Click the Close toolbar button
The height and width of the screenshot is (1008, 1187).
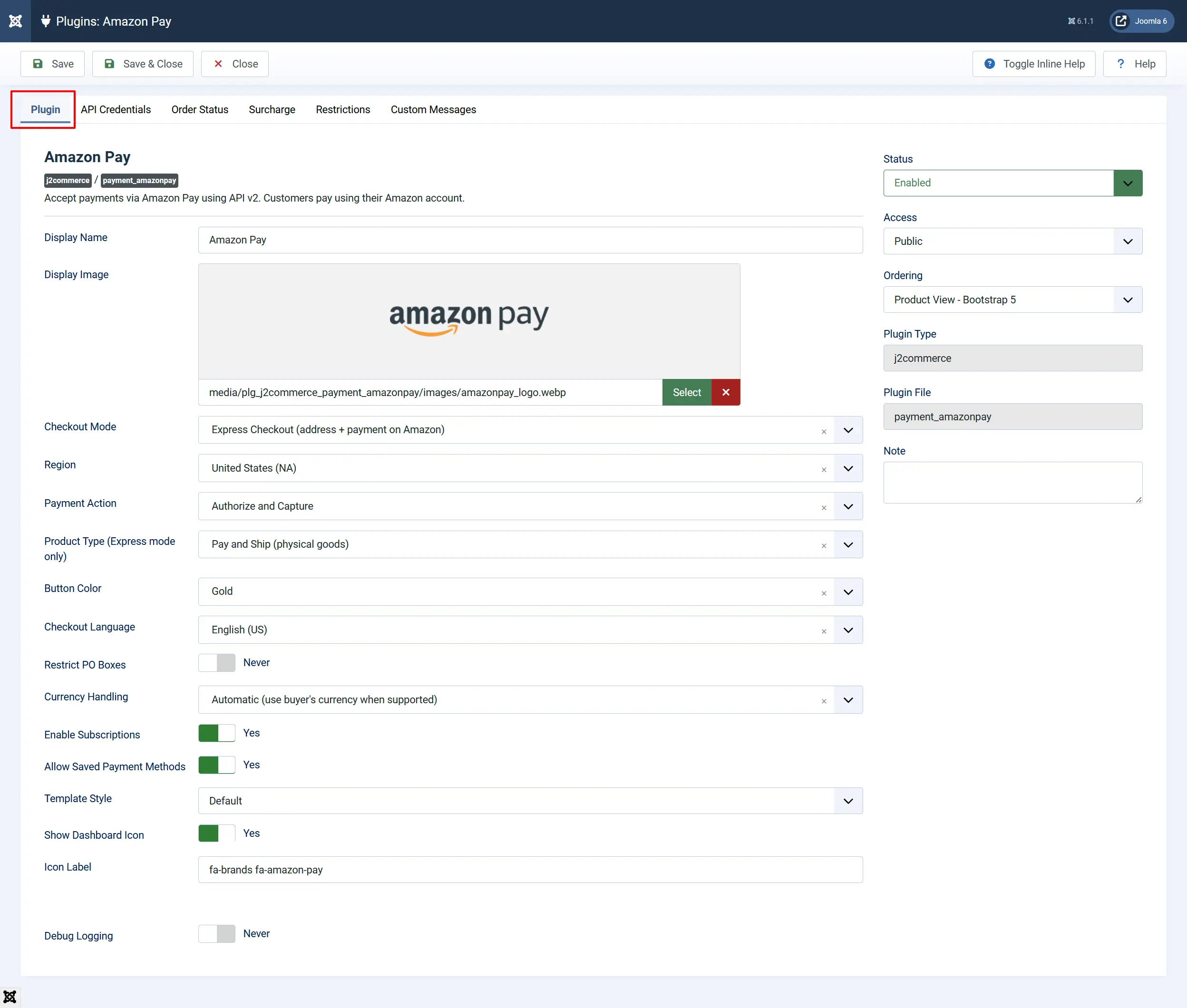click(235, 64)
